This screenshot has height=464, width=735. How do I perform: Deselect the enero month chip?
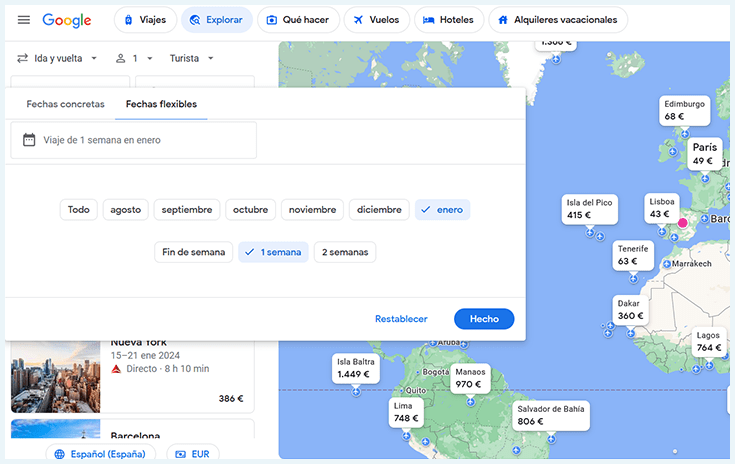coord(442,210)
